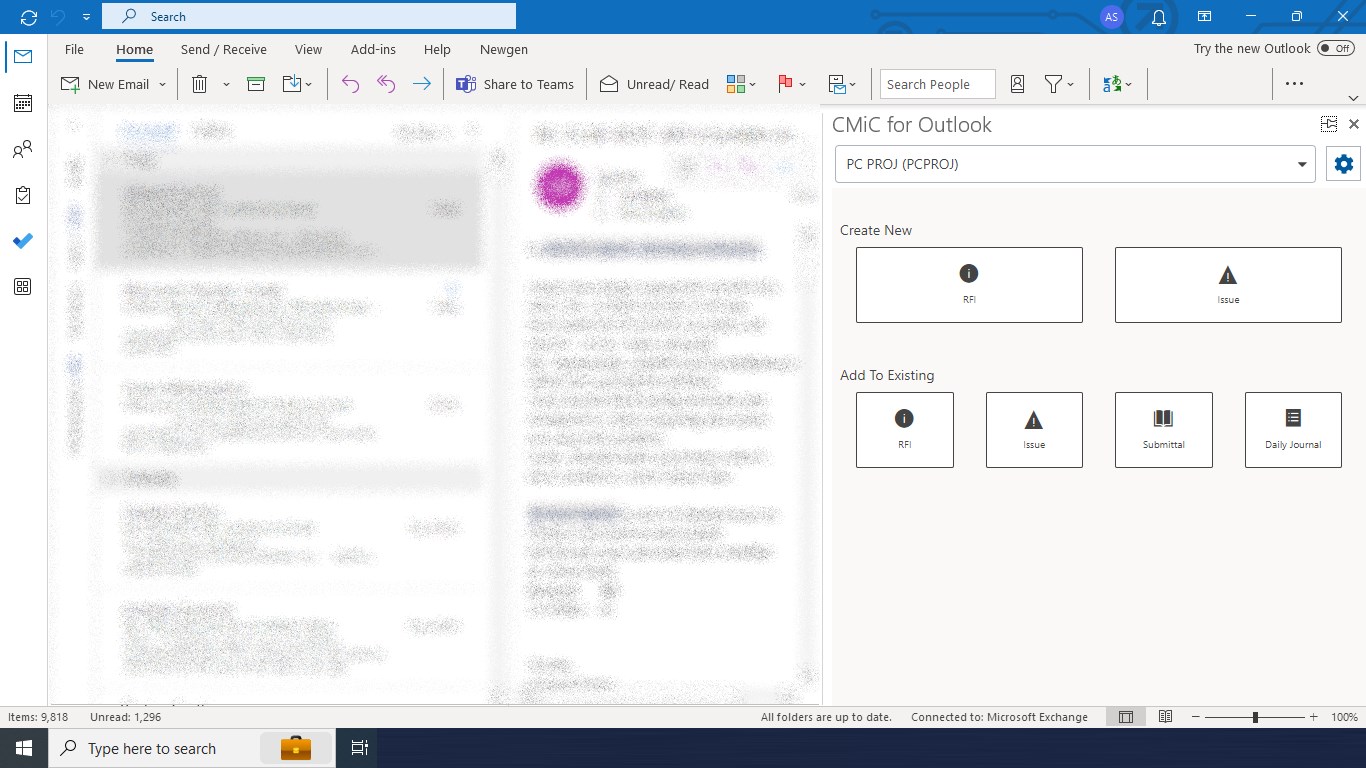Create a new Issue
1366x768 pixels.
pos(1228,285)
